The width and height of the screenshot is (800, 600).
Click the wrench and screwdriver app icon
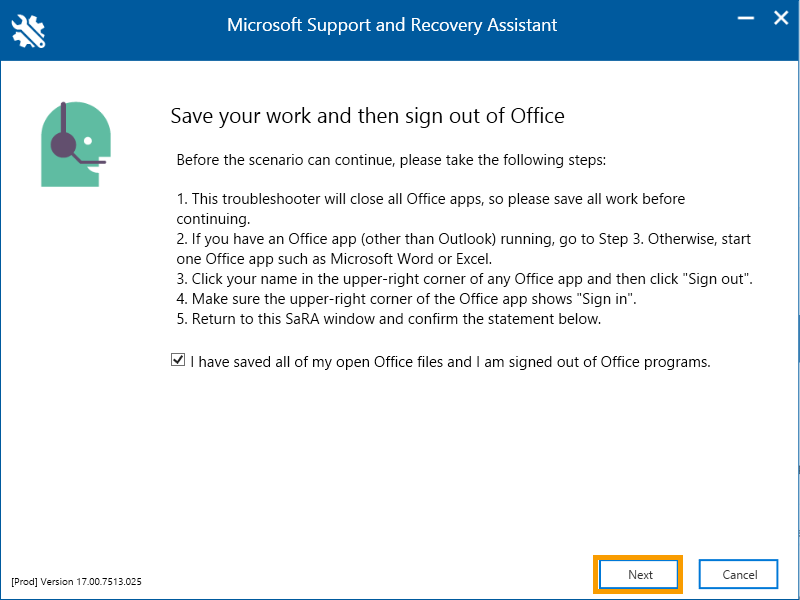29,31
